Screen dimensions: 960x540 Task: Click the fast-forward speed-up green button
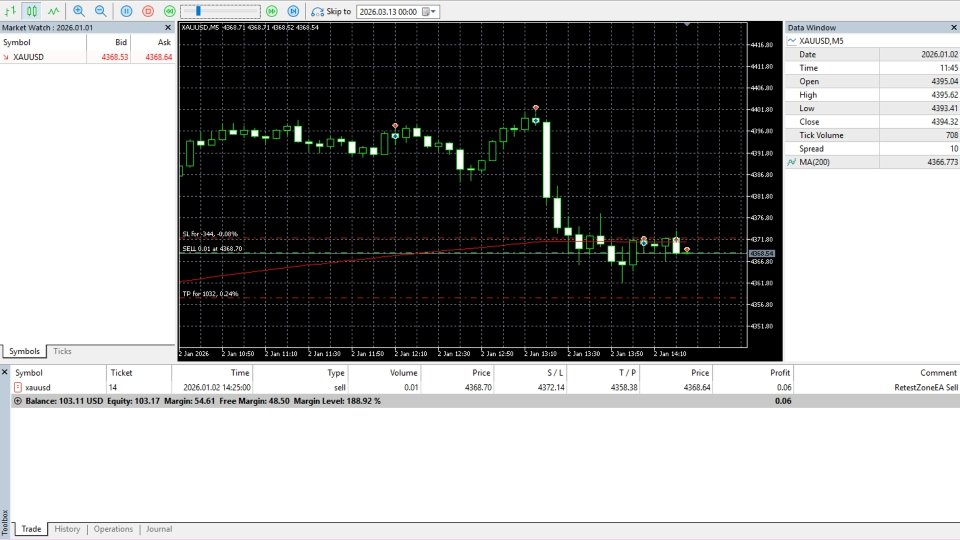272,11
